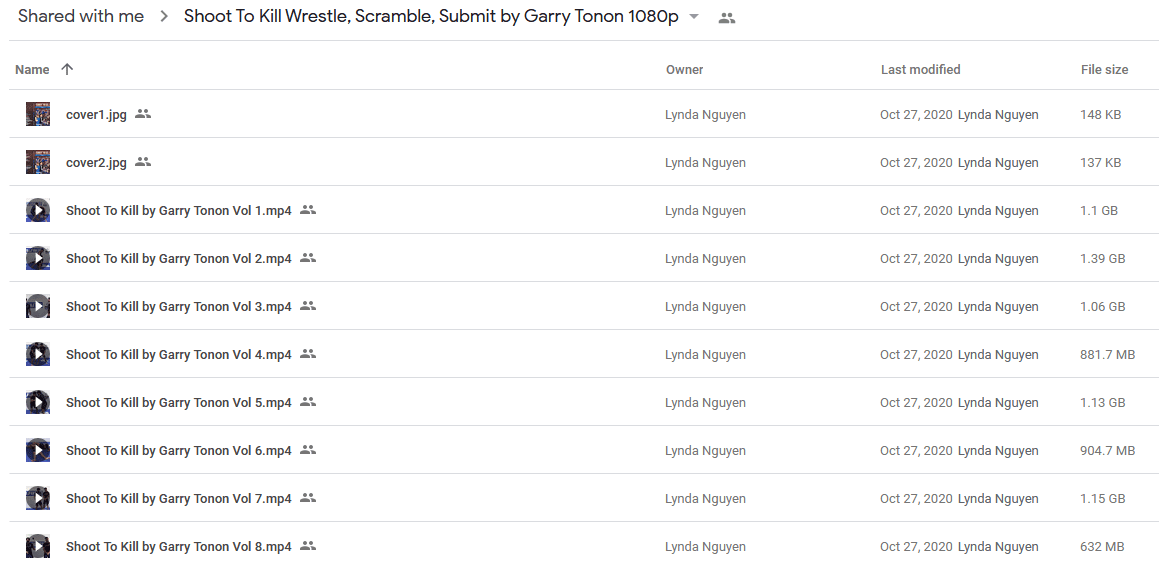This screenshot has width=1159, height=565.
Task: Reverse sort using the Name arrow icon
Action: coord(67,70)
